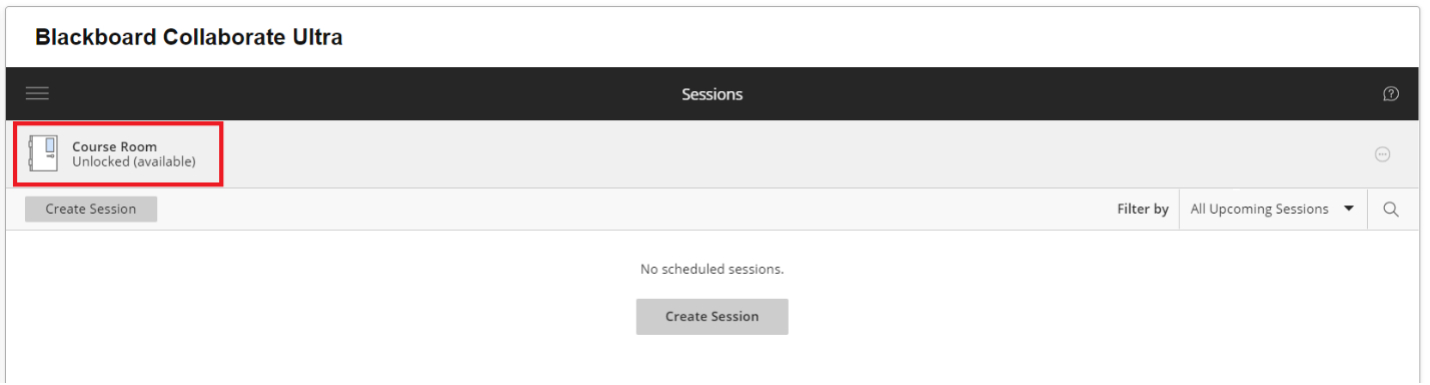Click the Sessions header title
1430x385 pixels.
tap(712, 94)
